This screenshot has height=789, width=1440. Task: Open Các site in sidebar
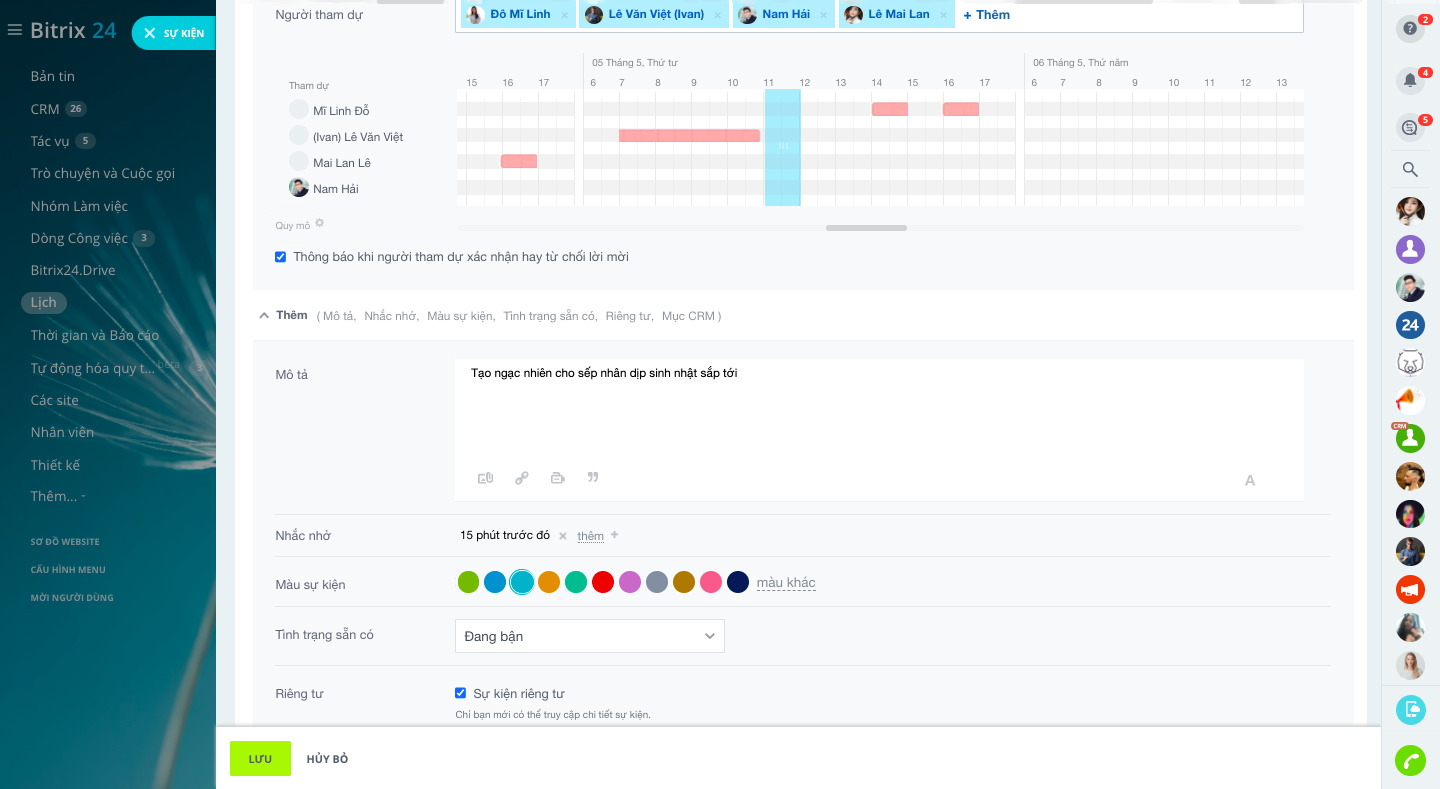(54, 400)
